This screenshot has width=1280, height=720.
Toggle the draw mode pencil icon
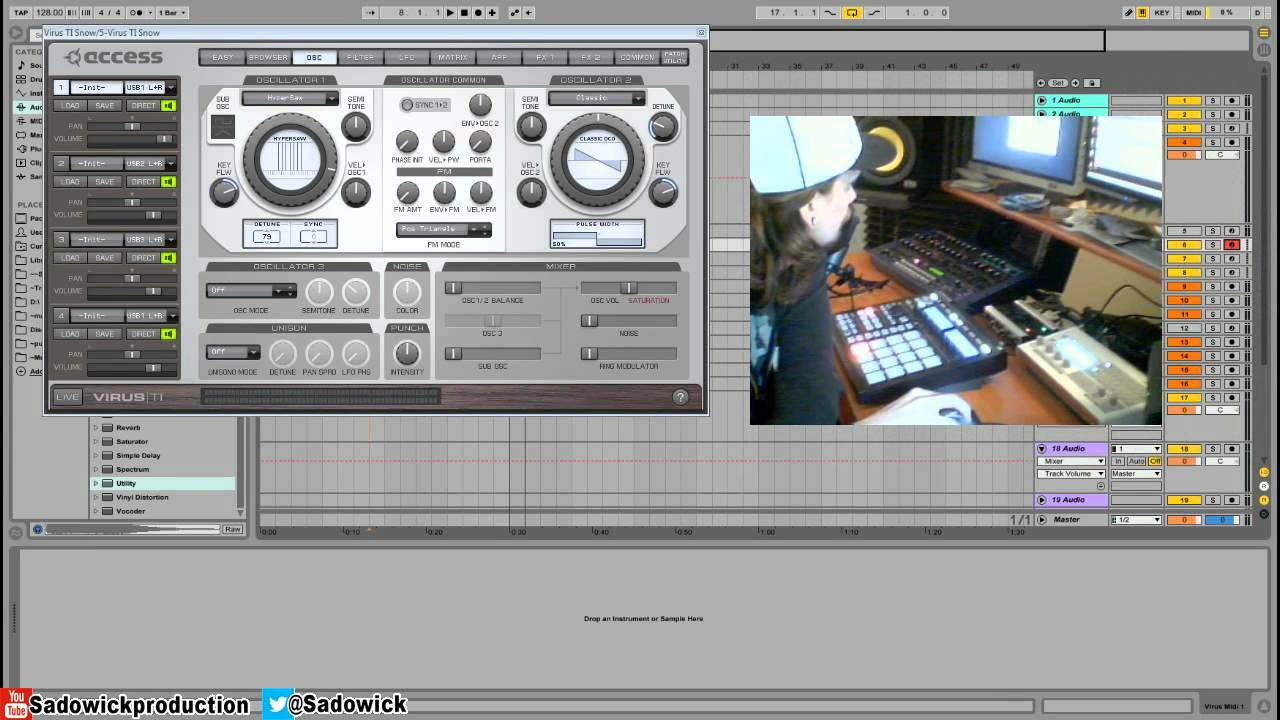(1129, 13)
